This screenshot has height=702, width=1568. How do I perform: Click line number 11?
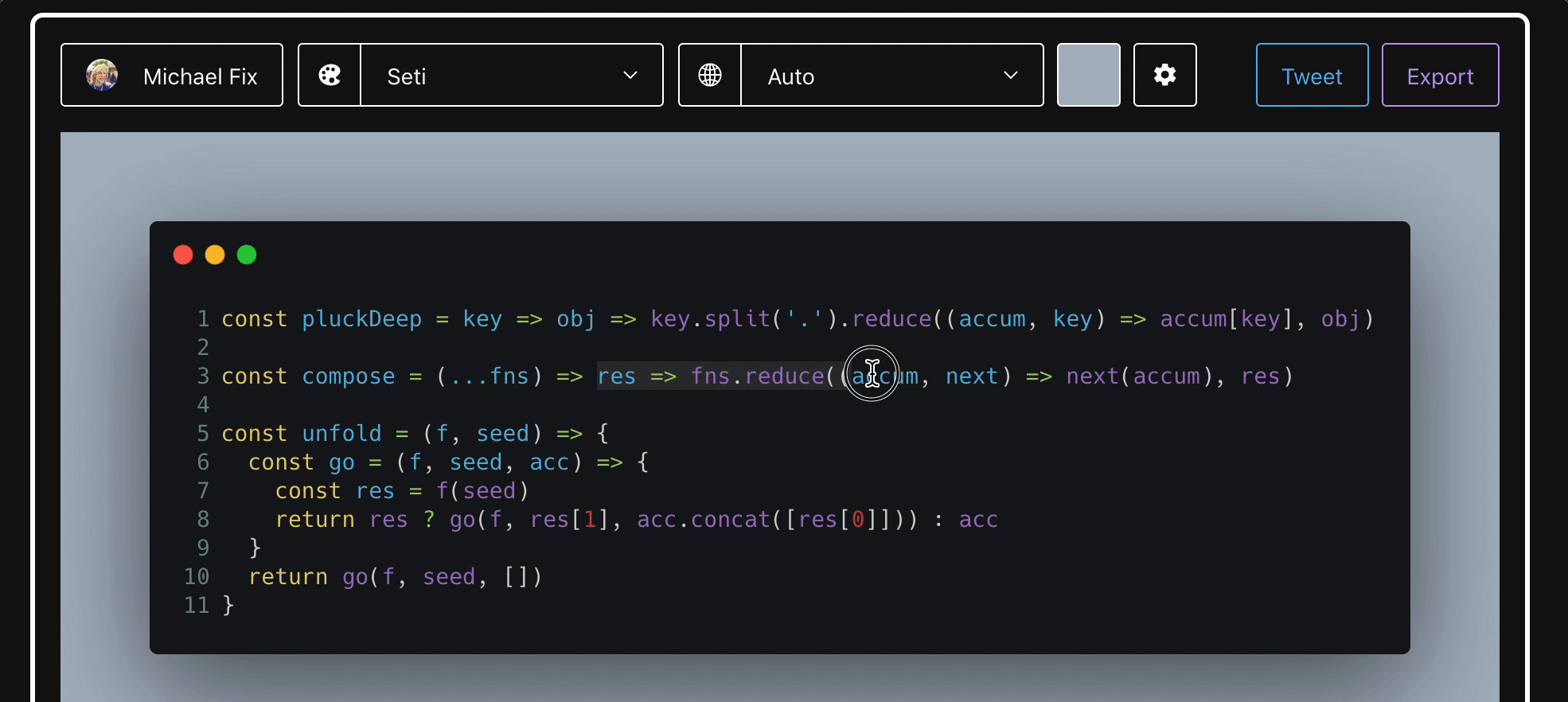coord(197,606)
